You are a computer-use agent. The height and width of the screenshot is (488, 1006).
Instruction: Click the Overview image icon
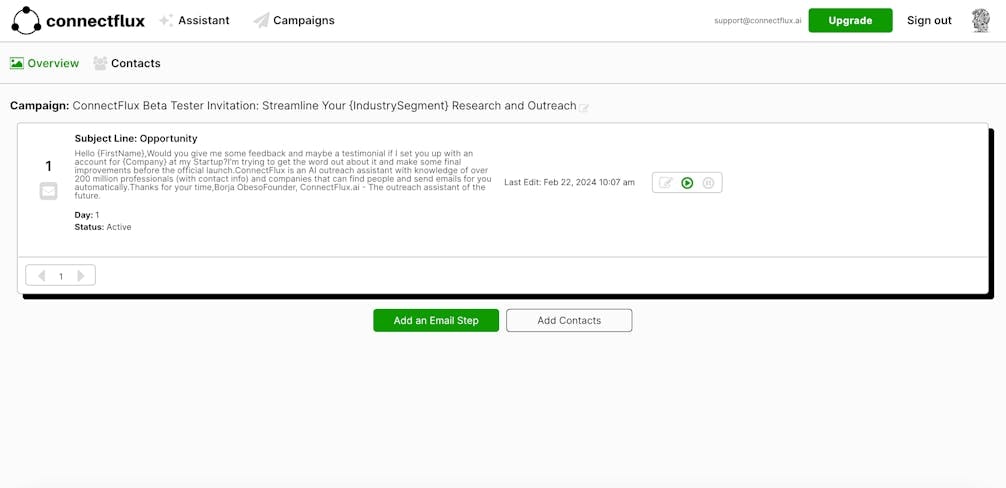tap(17, 63)
